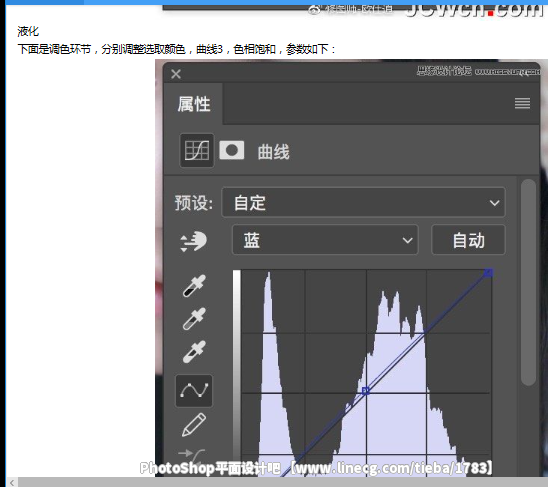Pick the black point eyedropper
Viewport: 548px width, 487px height.
tap(194, 286)
